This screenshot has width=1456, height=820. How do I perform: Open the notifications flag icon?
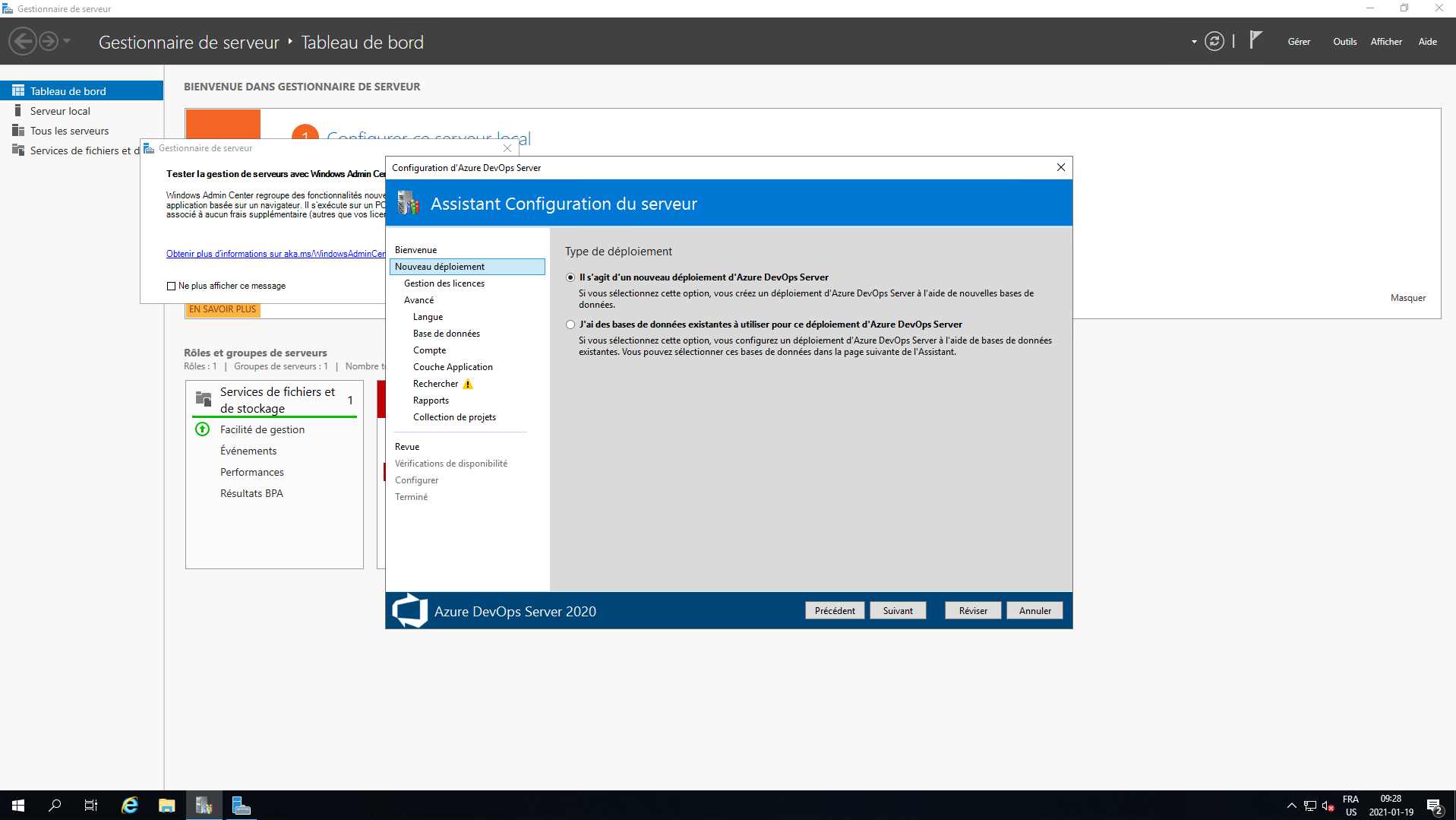click(1255, 40)
